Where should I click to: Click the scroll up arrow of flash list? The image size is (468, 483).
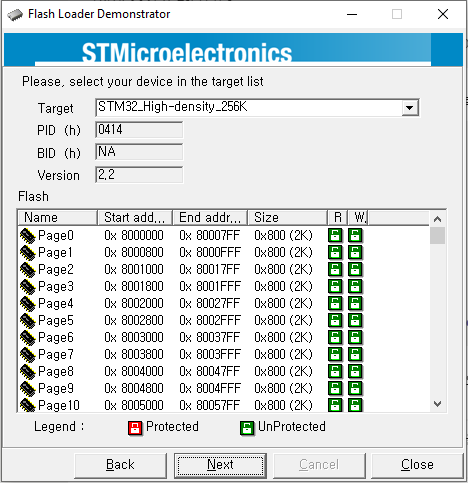437,219
